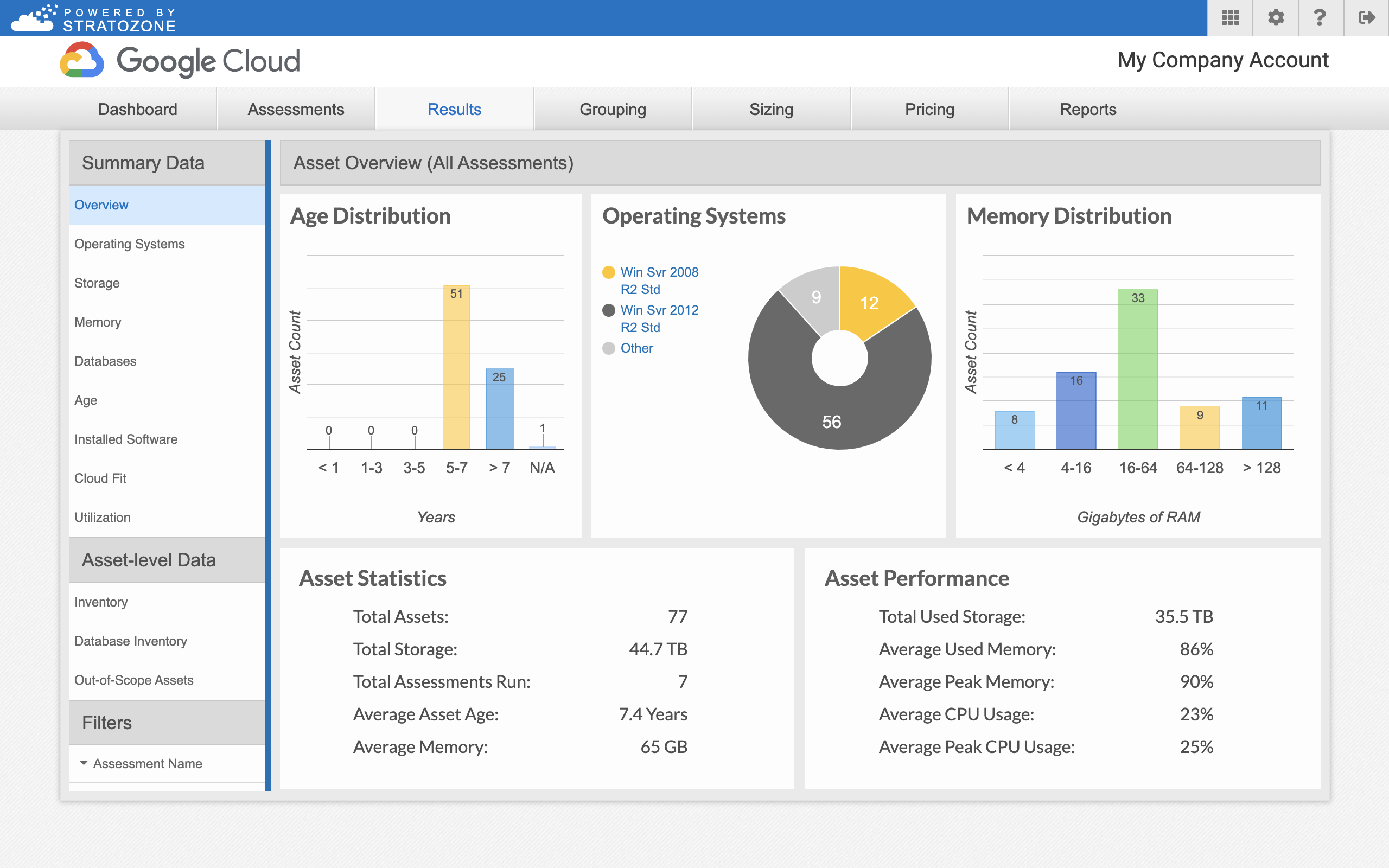Click the Cloud Fit sidebar link

(100, 478)
